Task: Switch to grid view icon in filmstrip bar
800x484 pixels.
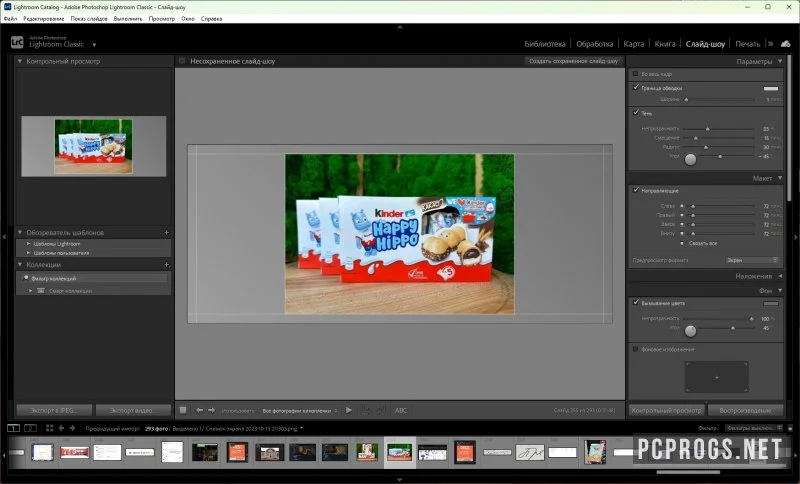Action: pyautogui.click(x=49, y=428)
